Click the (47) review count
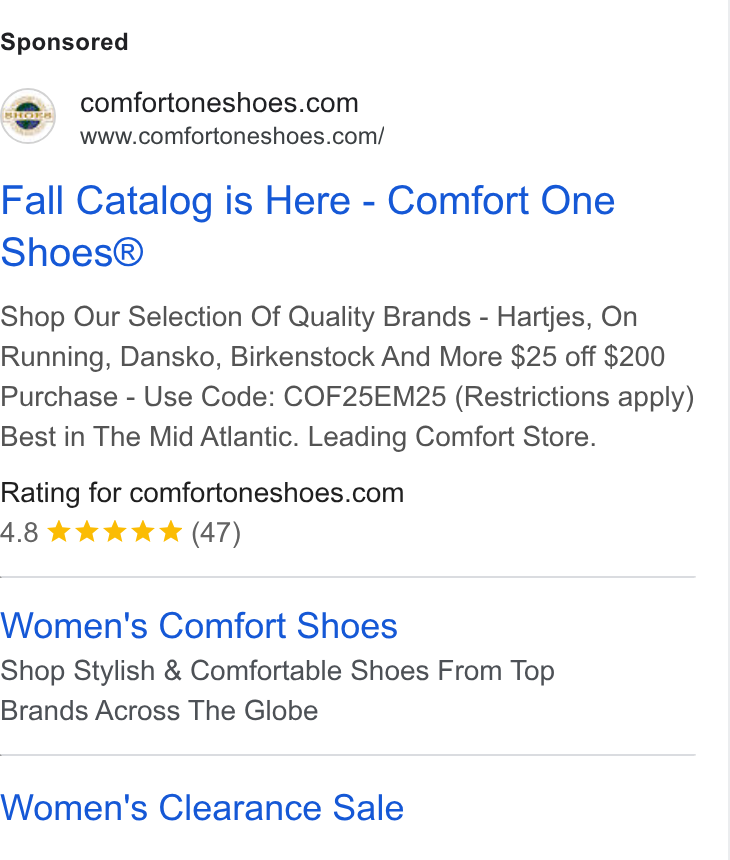The height and width of the screenshot is (860, 730). pos(216,533)
